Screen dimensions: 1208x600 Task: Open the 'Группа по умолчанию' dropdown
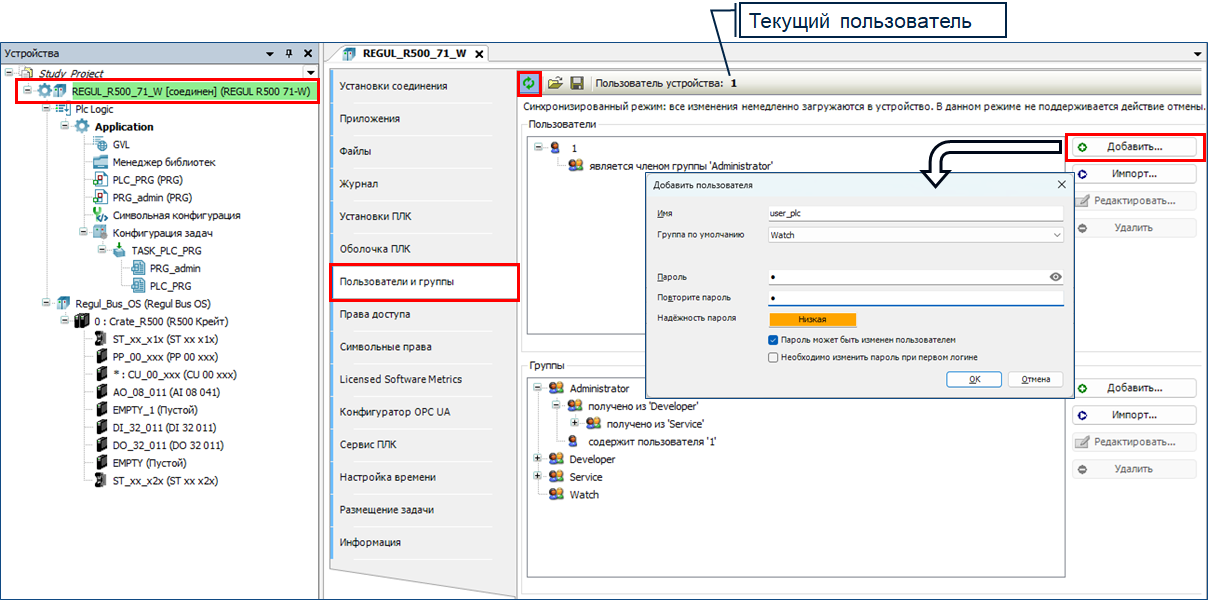[x=1057, y=235]
